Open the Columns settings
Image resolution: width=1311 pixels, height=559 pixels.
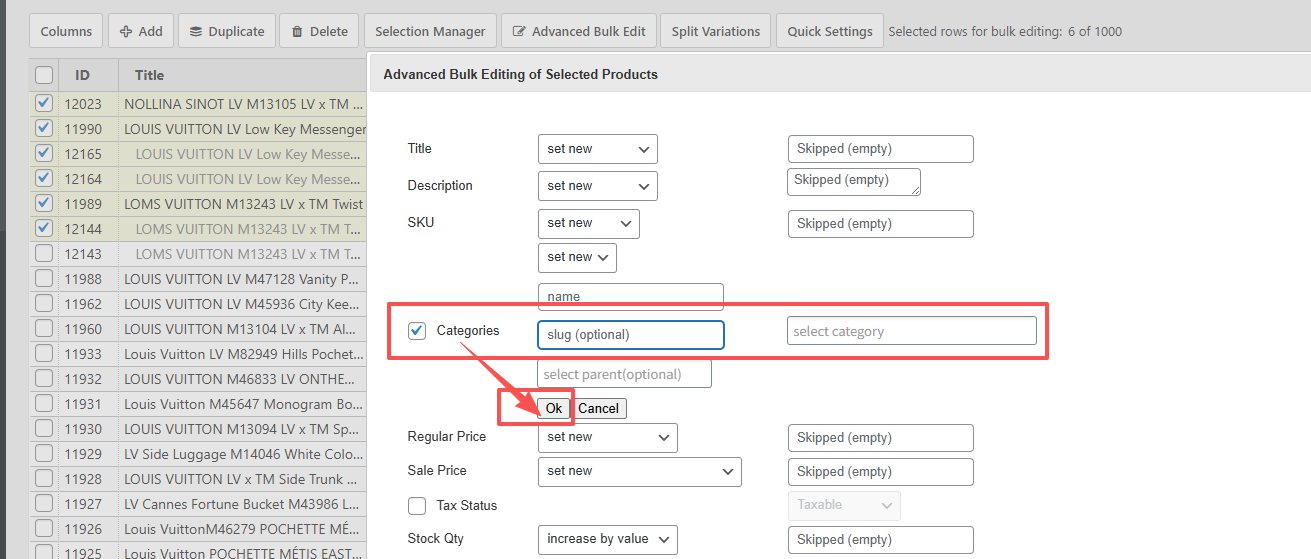point(66,31)
